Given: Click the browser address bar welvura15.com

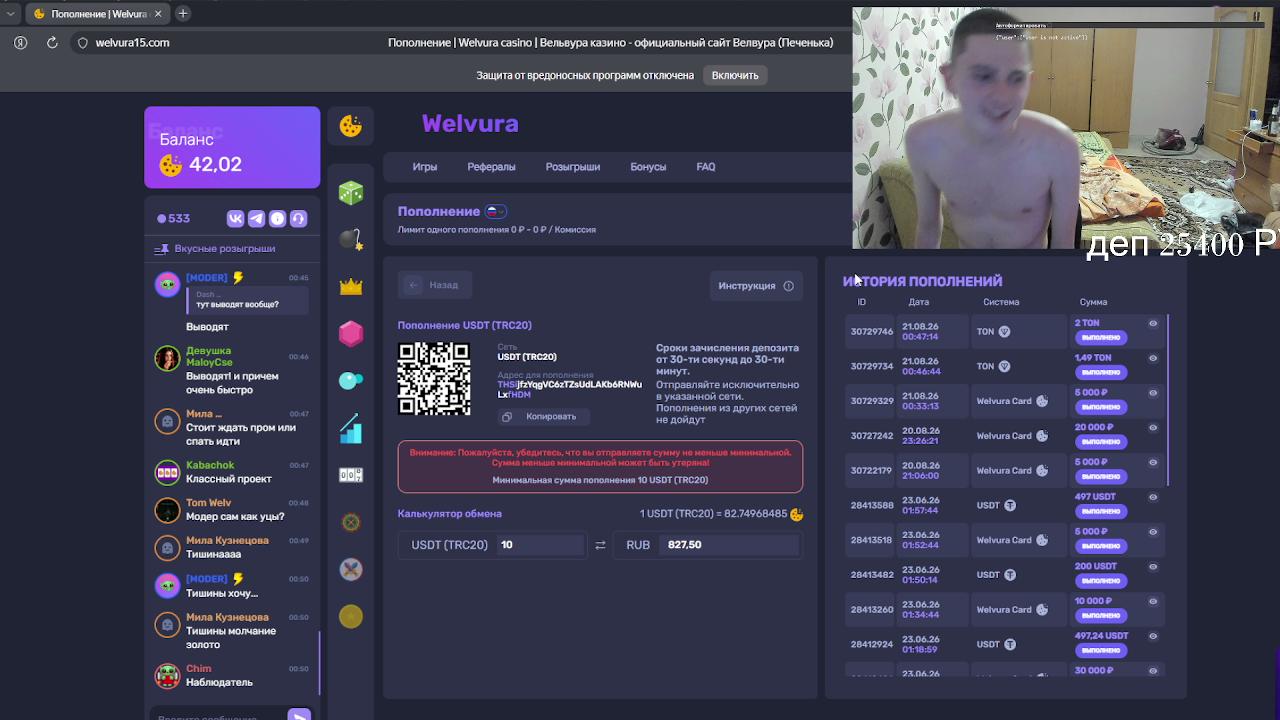Looking at the screenshot, I should point(132,43).
